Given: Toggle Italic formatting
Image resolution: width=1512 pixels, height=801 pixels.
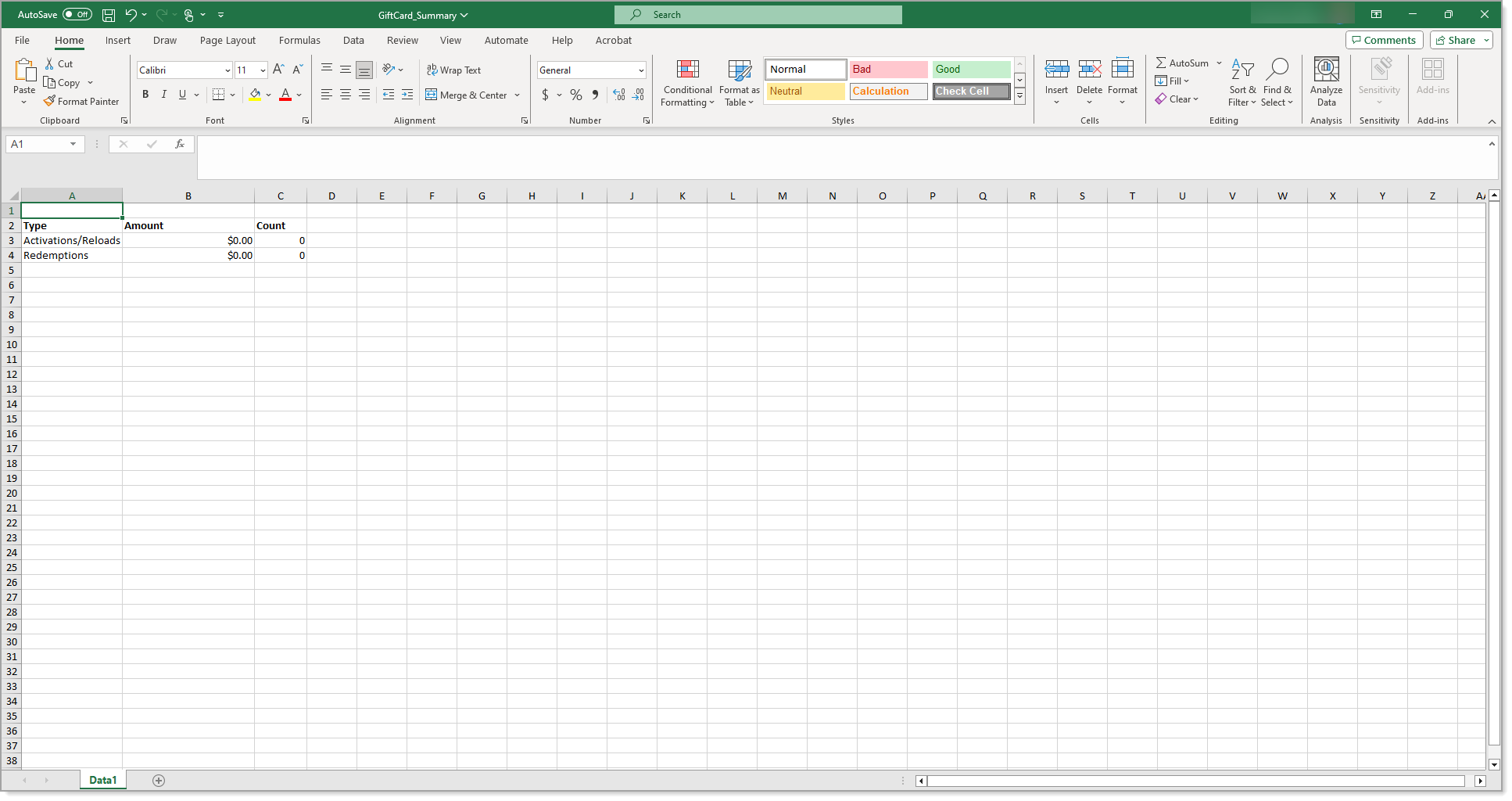Looking at the screenshot, I should pos(164,95).
